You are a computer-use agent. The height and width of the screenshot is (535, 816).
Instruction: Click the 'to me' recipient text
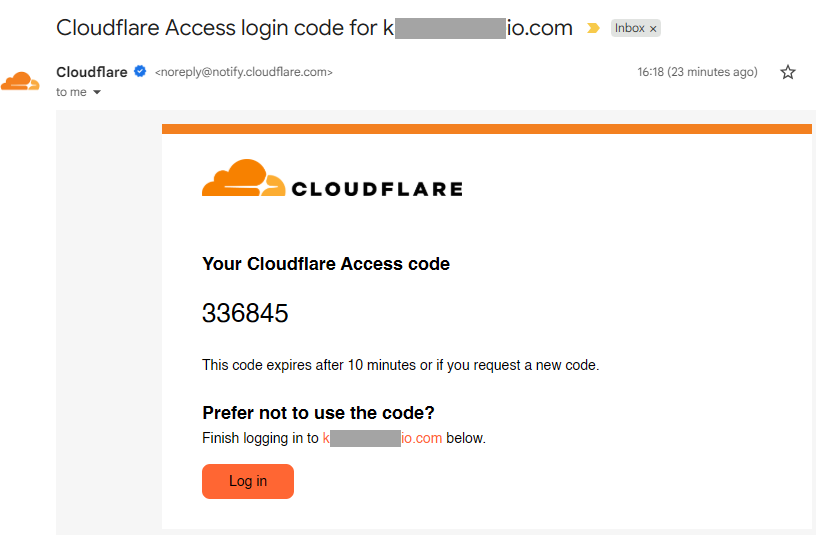tap(70, 92)
